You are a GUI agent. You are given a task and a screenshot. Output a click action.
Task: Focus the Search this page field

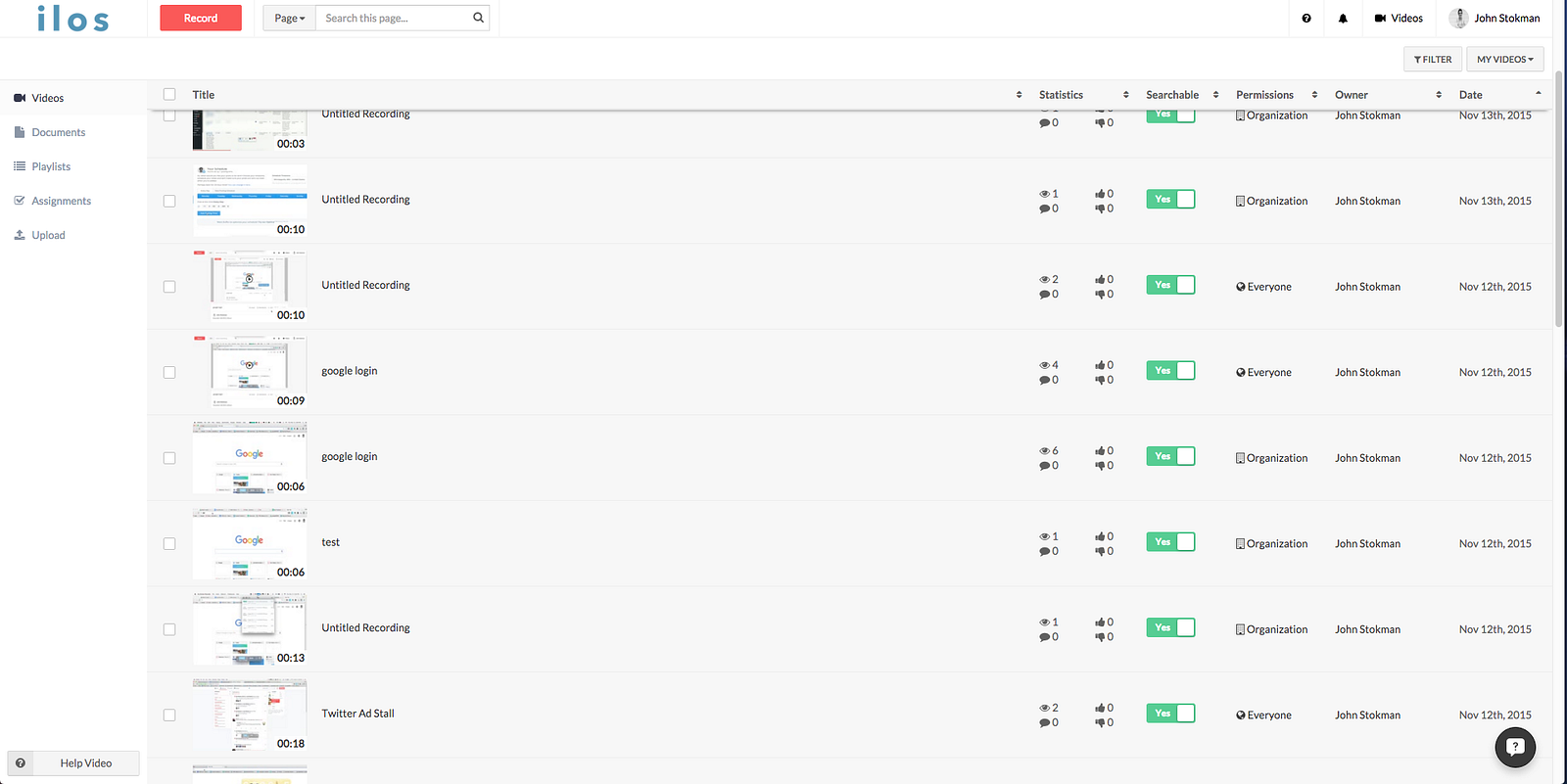pyautogui.click(x=393, y=18)
